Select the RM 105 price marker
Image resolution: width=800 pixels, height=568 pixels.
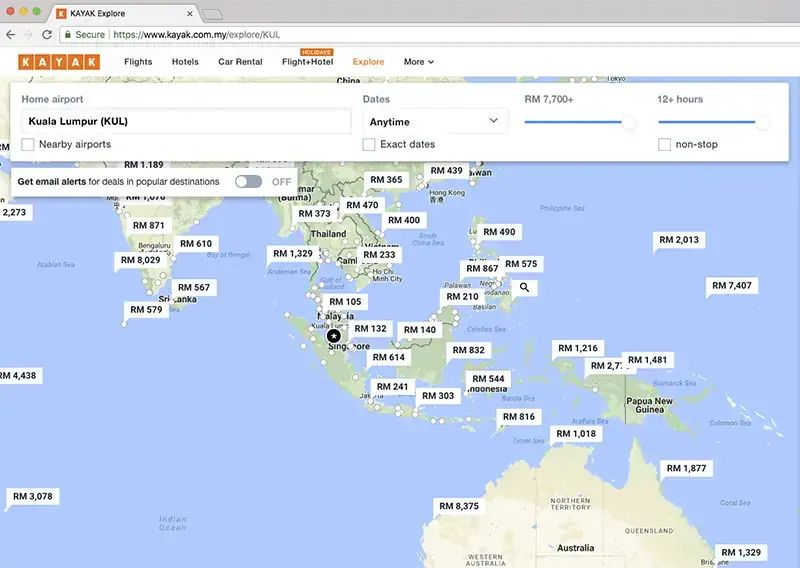345,302
